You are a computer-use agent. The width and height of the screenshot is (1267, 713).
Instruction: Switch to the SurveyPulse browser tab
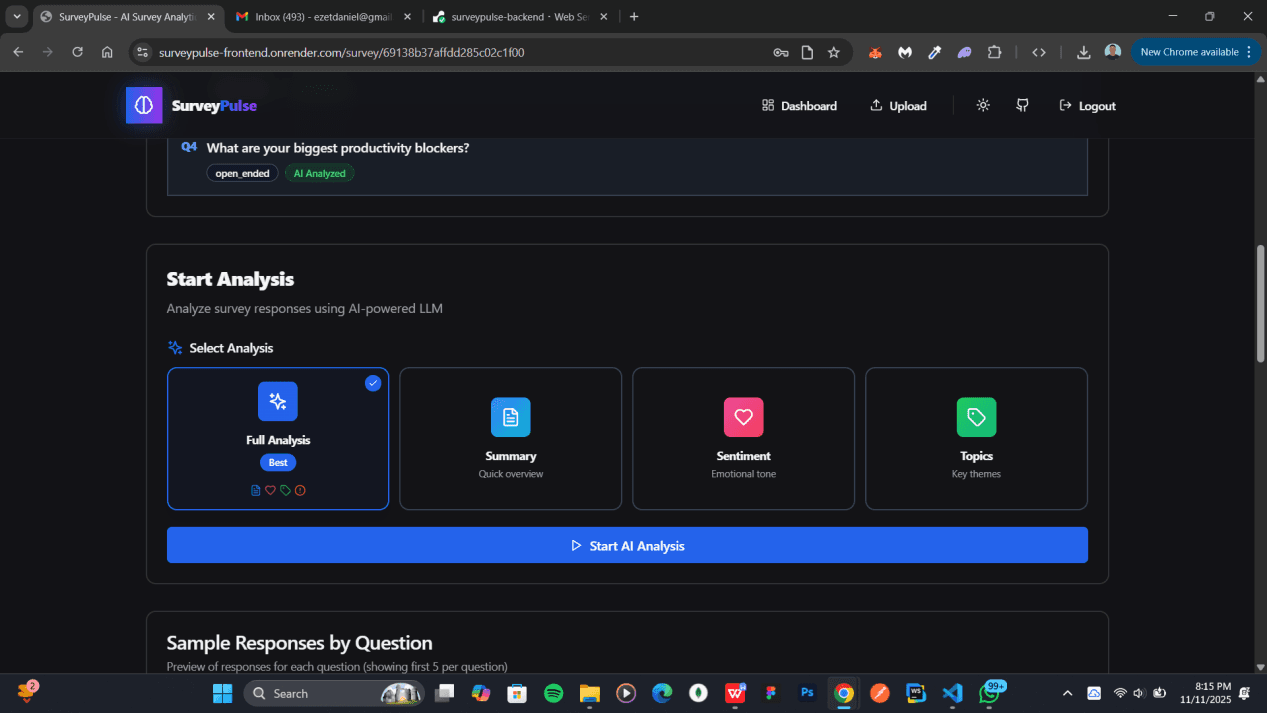pos(127,17)
